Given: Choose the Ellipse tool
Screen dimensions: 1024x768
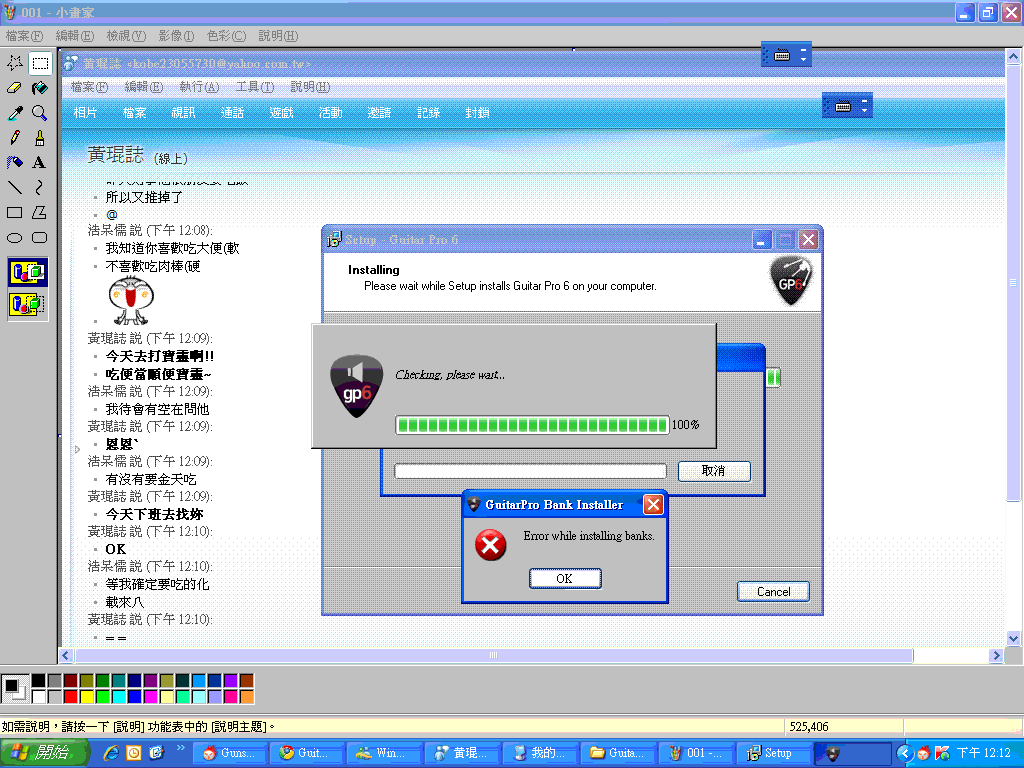Looking at the screenshot, I should 15,238.
